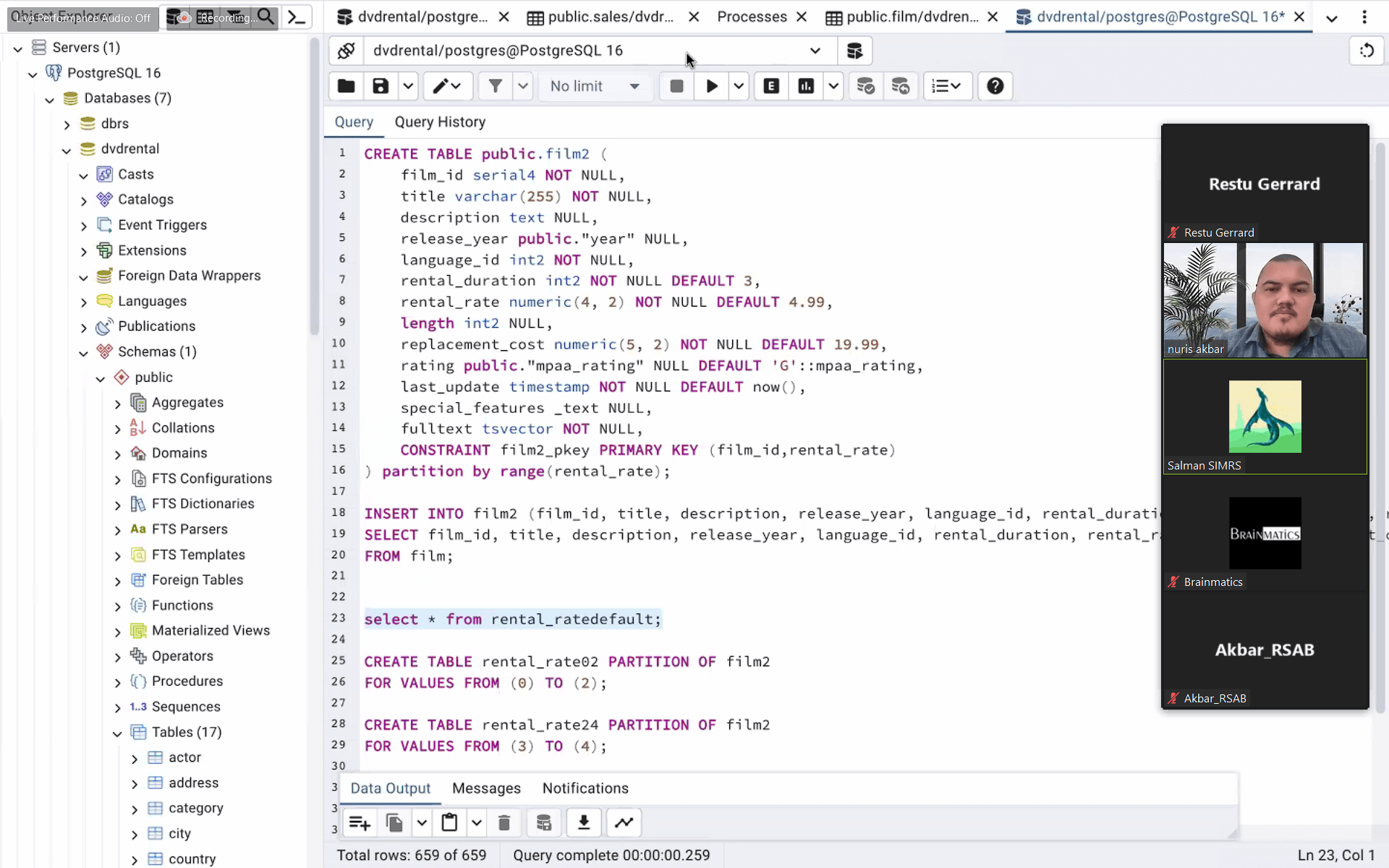This screenshot has height=868, width=1389.
Task: Click the Execute query play button
Action: [712, 86]
